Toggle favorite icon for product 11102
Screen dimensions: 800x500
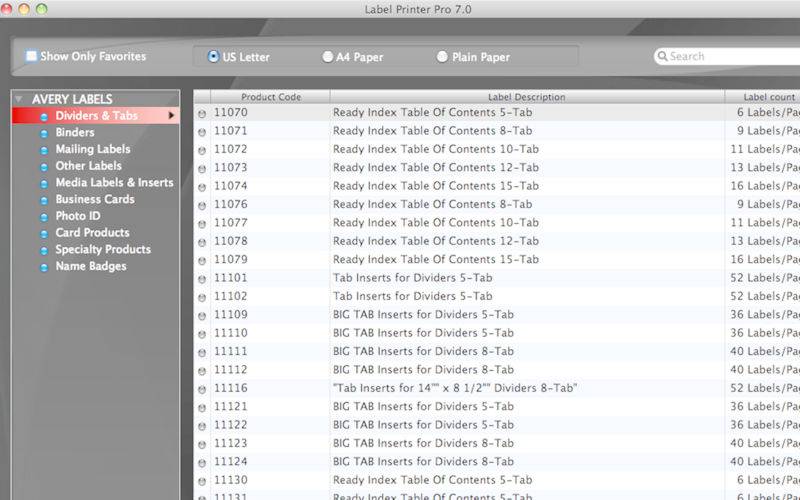pos(202,297)
